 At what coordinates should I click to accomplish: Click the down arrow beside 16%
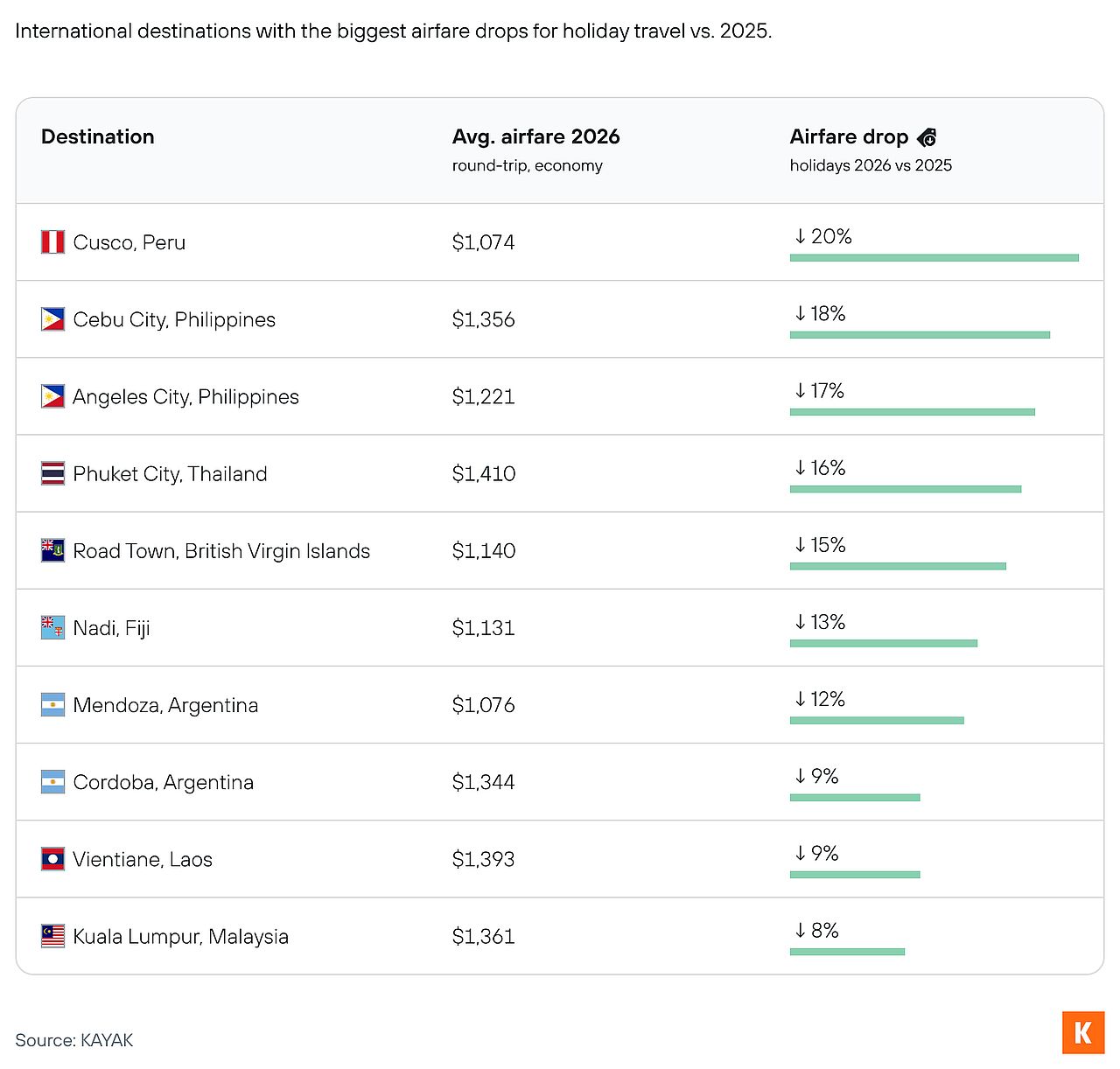[800, 467]
